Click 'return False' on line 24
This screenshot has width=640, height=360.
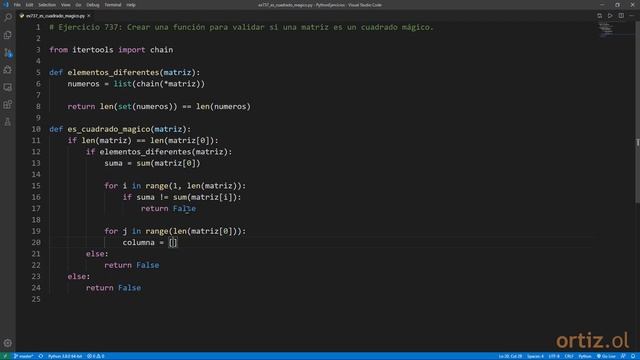pyautogui.click(x=113, y=288)
